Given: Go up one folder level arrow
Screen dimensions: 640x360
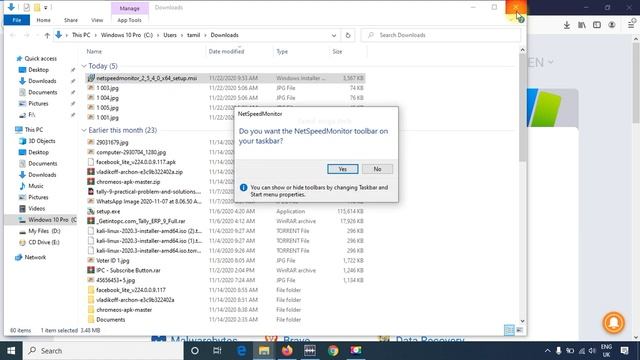Looking at the screenshot, I should [x=47, y=36].
